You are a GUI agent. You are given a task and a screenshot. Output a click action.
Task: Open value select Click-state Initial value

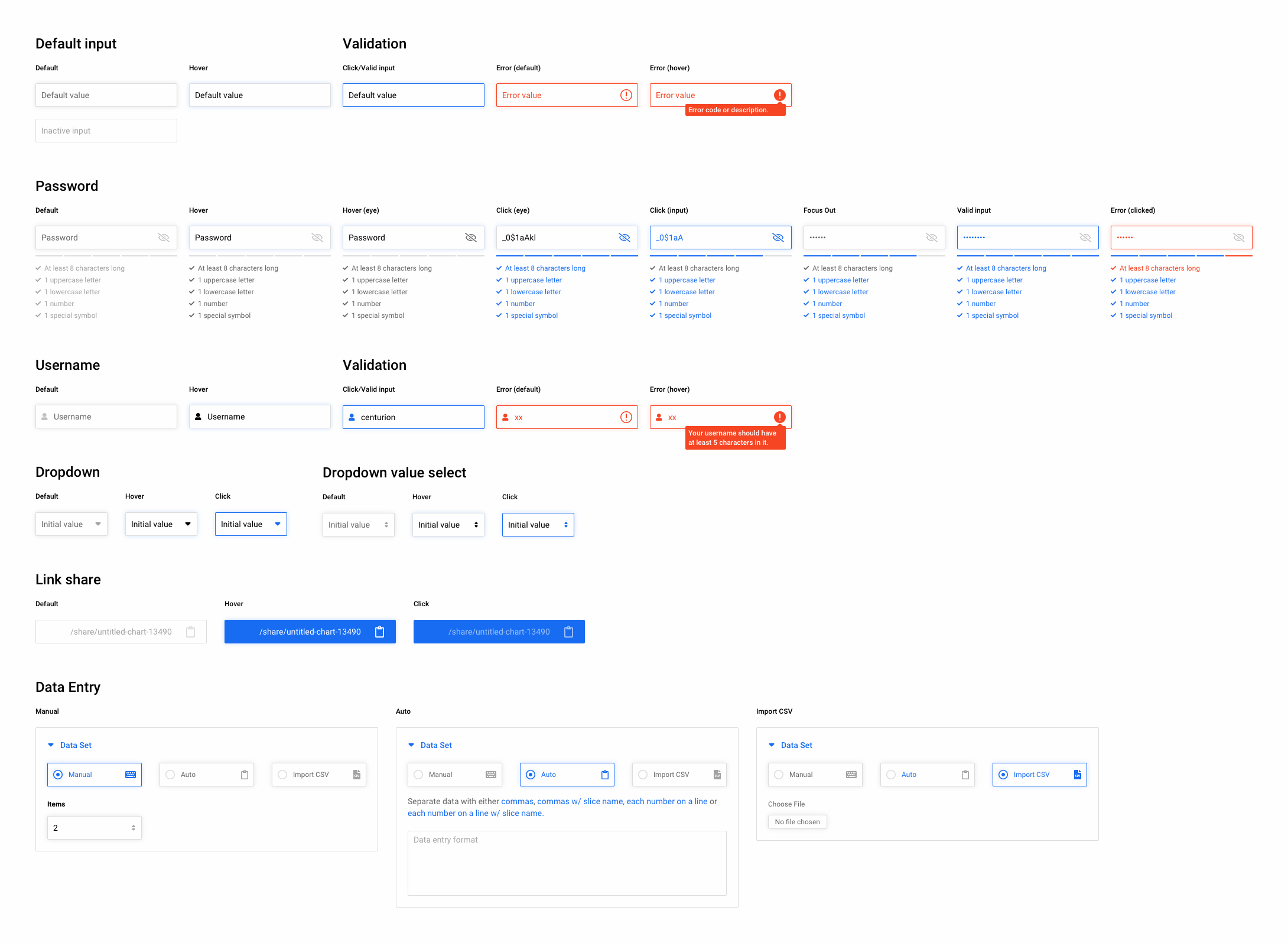click(x=538, y=525)
